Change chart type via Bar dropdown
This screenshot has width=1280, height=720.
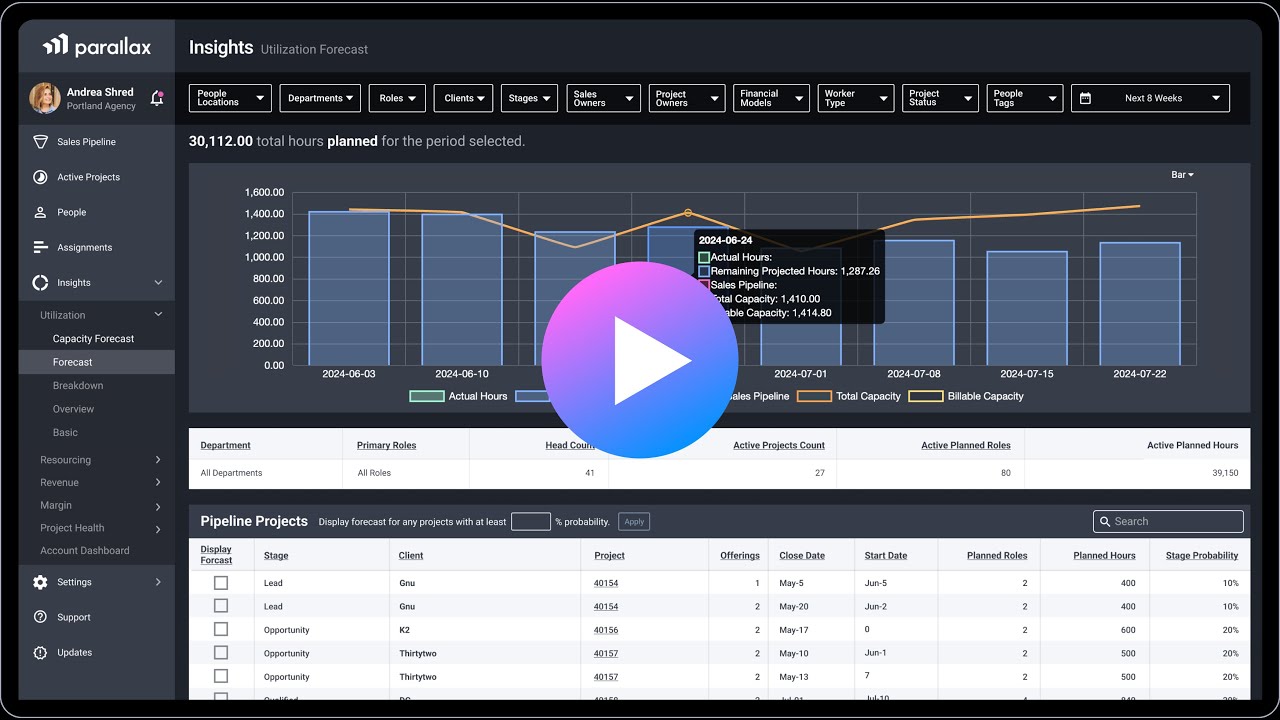click(x=1182, y=175)
